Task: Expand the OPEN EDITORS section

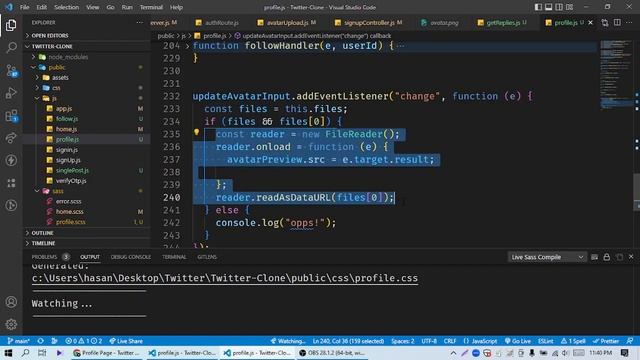Action: tap(87, 36)
